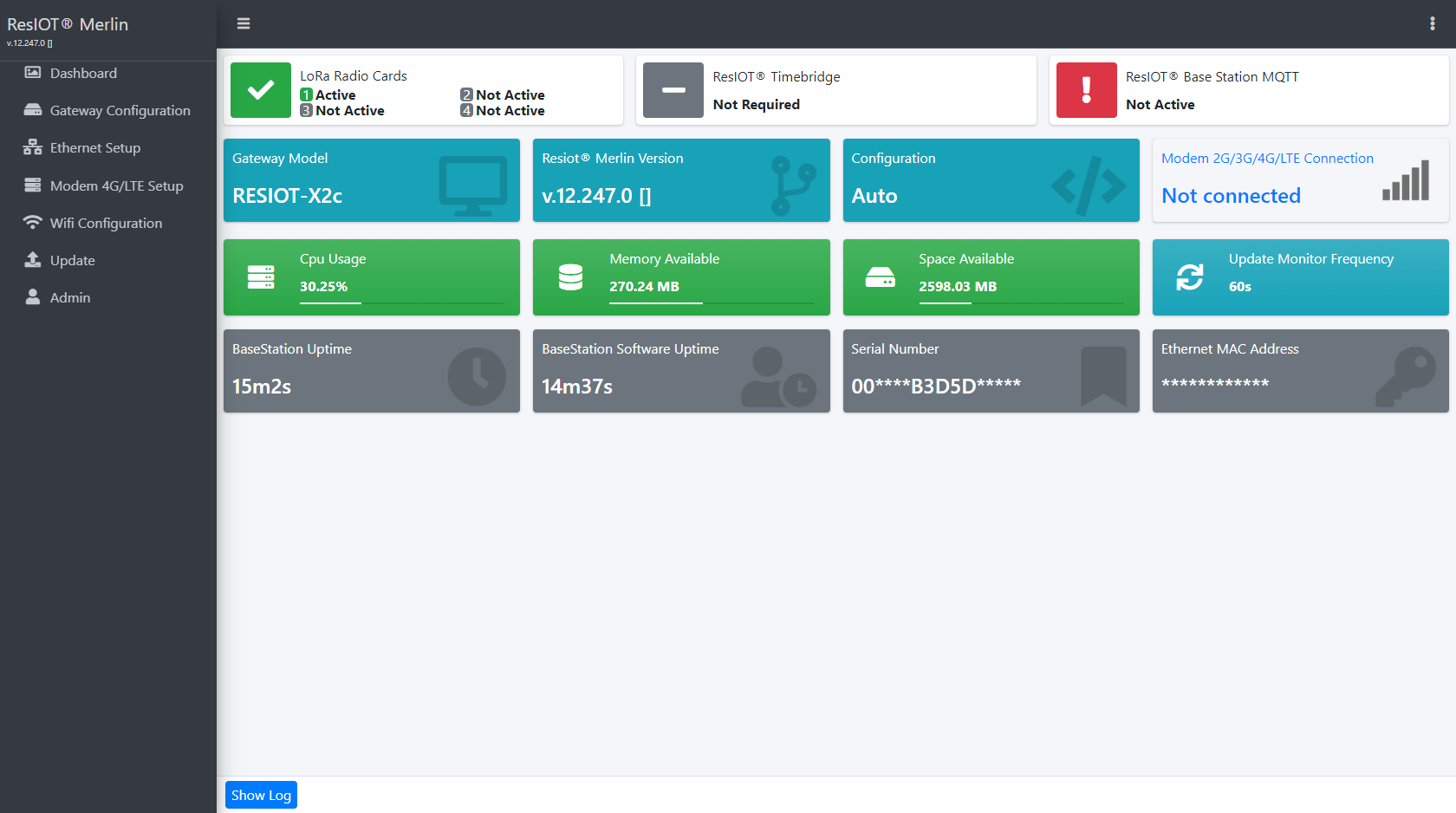Click the Modem 2G/3G/4G/LTE Connection heading
This screenshot has width=1456, height=813.
pyautogui.click(x=1267, y=158)
